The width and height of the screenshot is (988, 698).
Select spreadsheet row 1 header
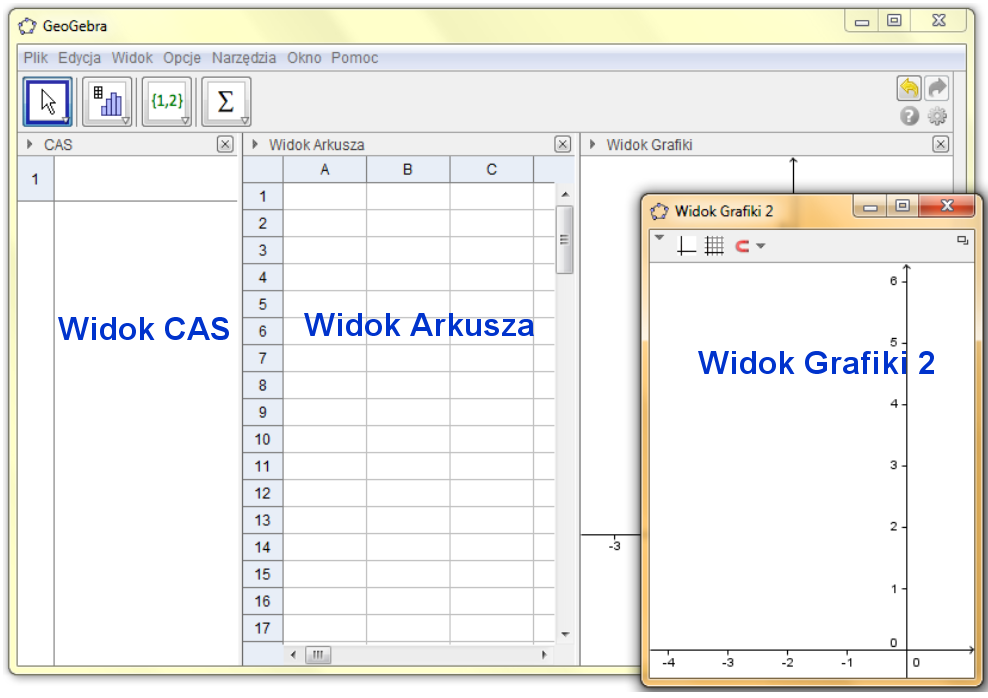pos(263,197)
